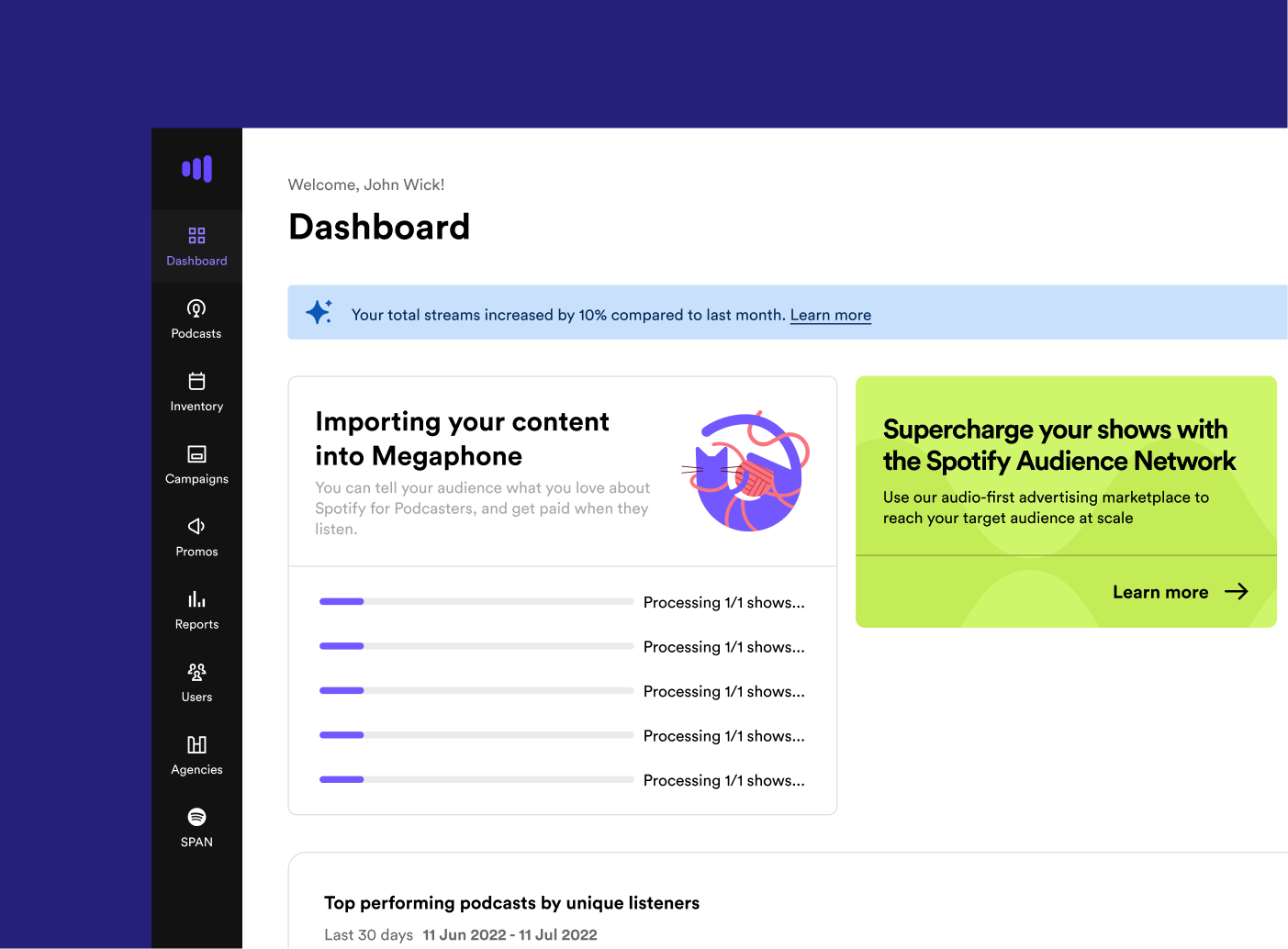Select the Agencies building icon
Image resolution: width=1288 pixels, height=949 pixels.
click(x=196, y=744)
